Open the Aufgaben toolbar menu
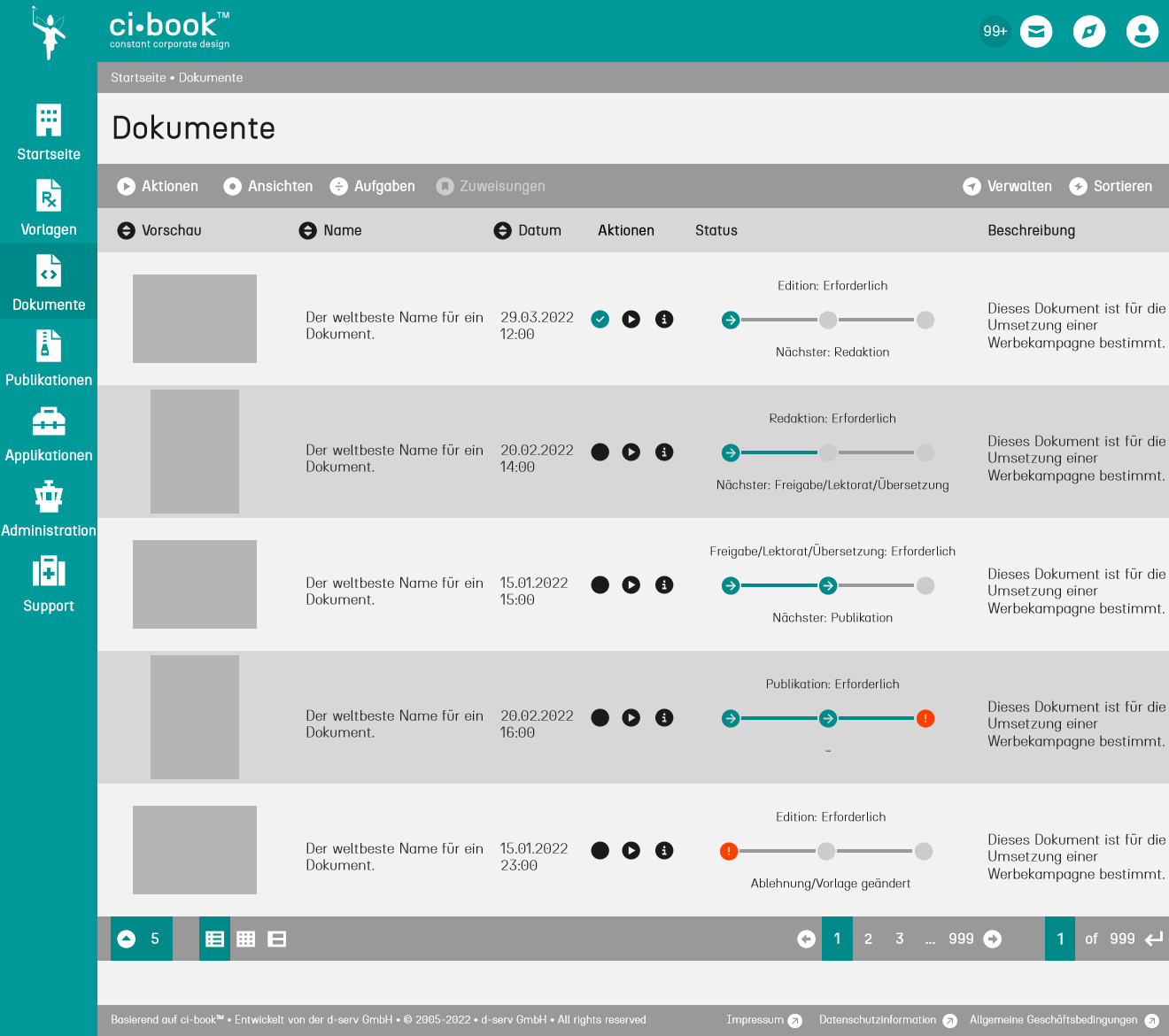This screenshot has width=1169, height=1036. point(372,186)
